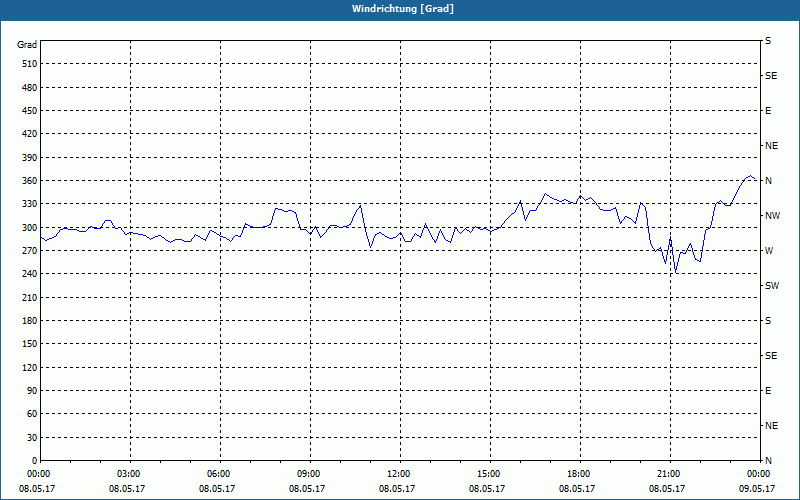Image resolution: width=800 pixels, height=500 pixels.
Task: Click the 120 y-axis value
Action: [30, 367]
